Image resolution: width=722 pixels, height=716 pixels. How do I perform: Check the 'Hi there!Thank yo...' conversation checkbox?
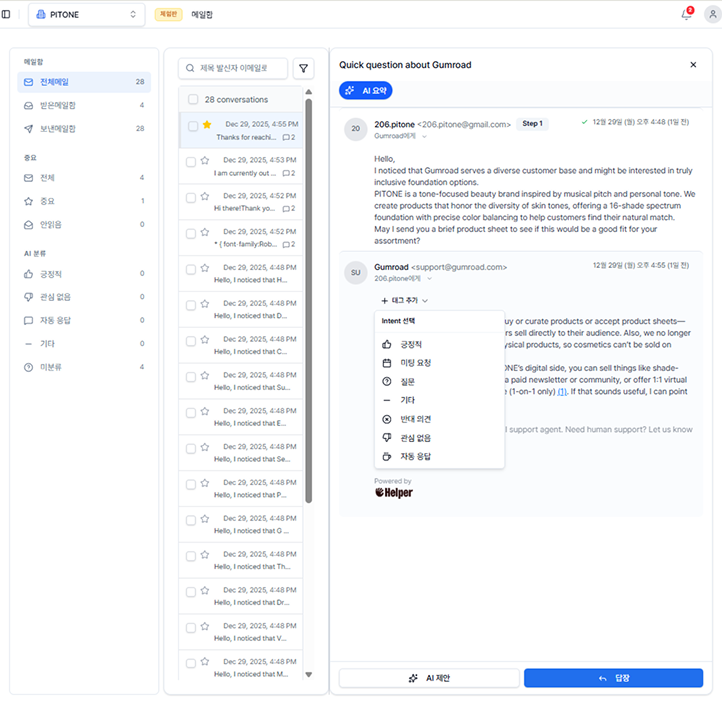191,198
